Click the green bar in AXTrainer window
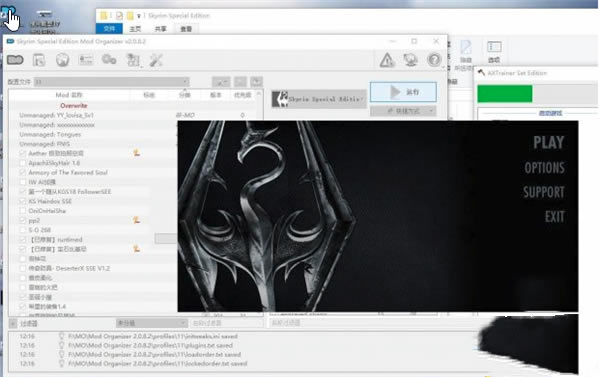Viewport: 600px width, 377px height. click(505, 94)
